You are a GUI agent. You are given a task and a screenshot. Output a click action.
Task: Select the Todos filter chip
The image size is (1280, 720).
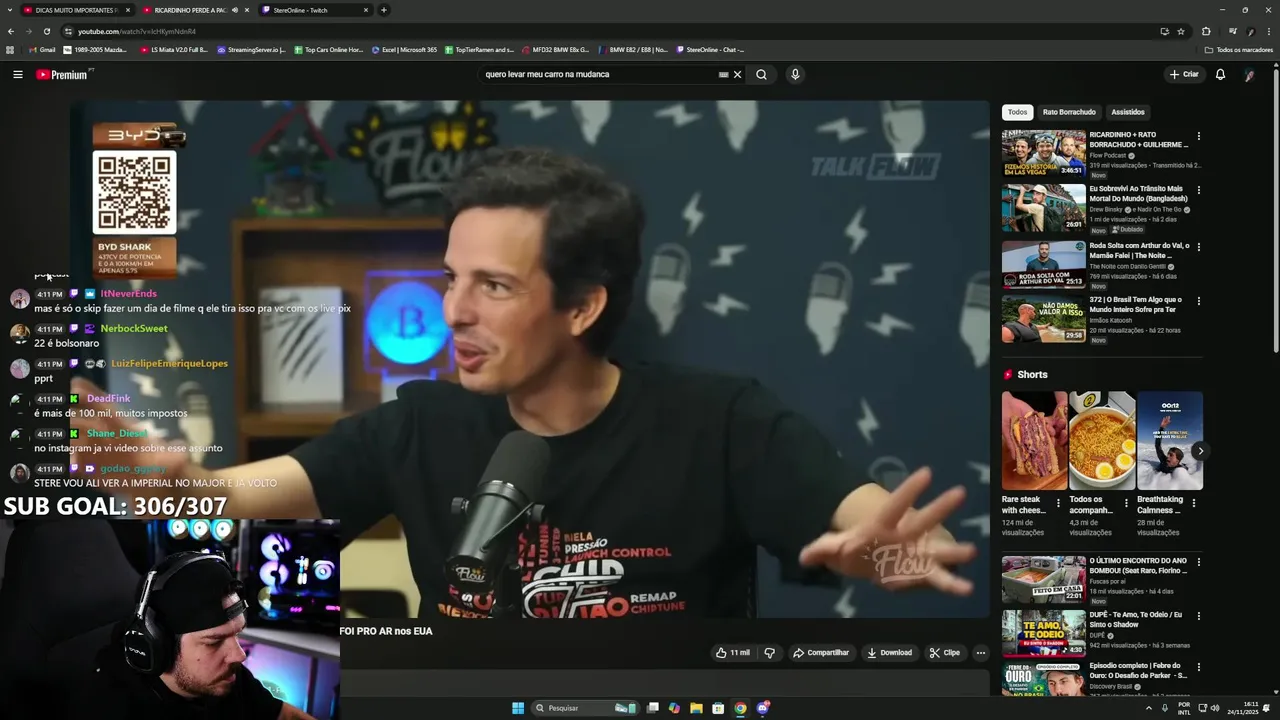point(1017,112)
